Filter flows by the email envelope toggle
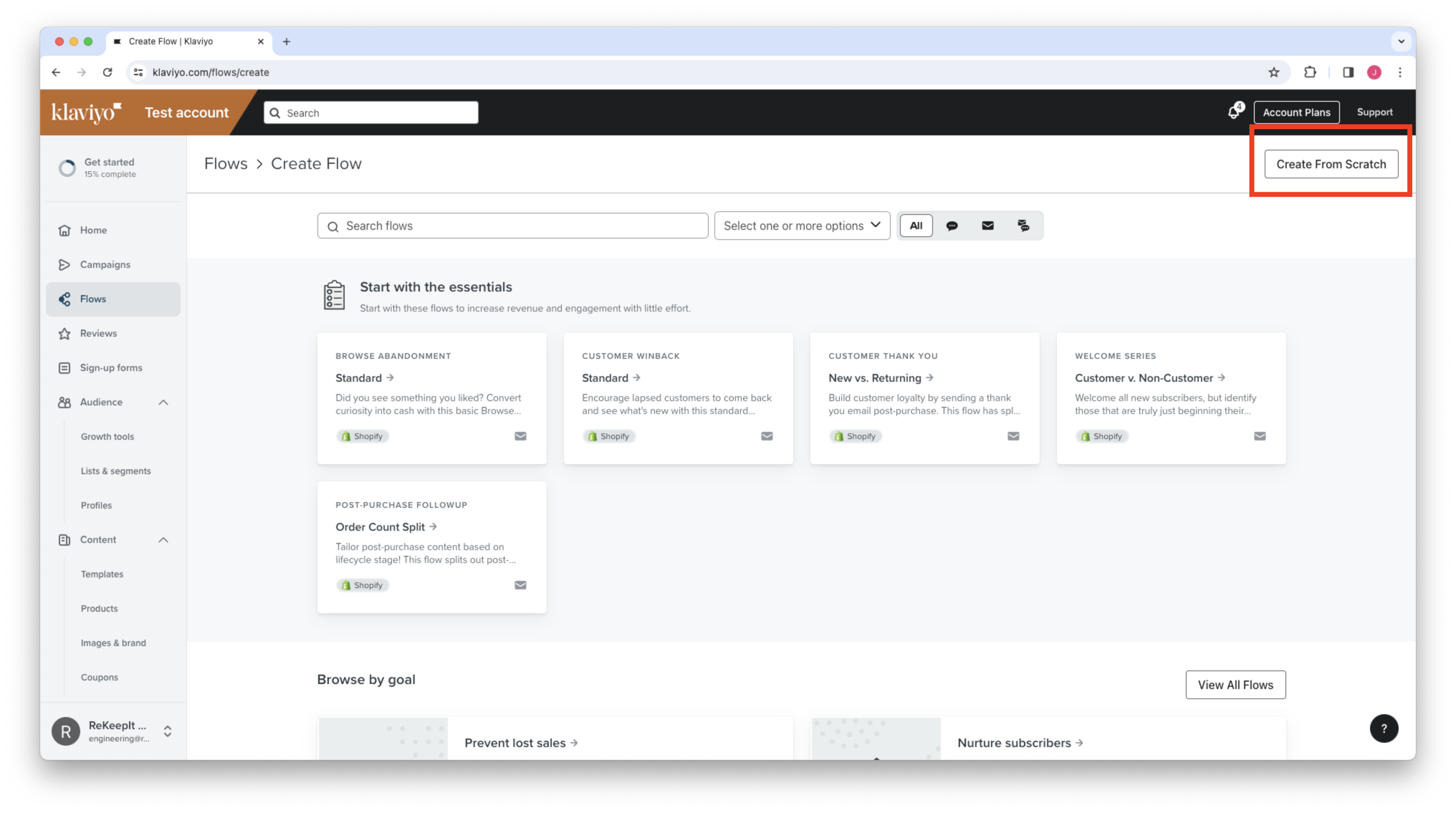The height and width of the screenshot is (813, 1456). (987, 225)
